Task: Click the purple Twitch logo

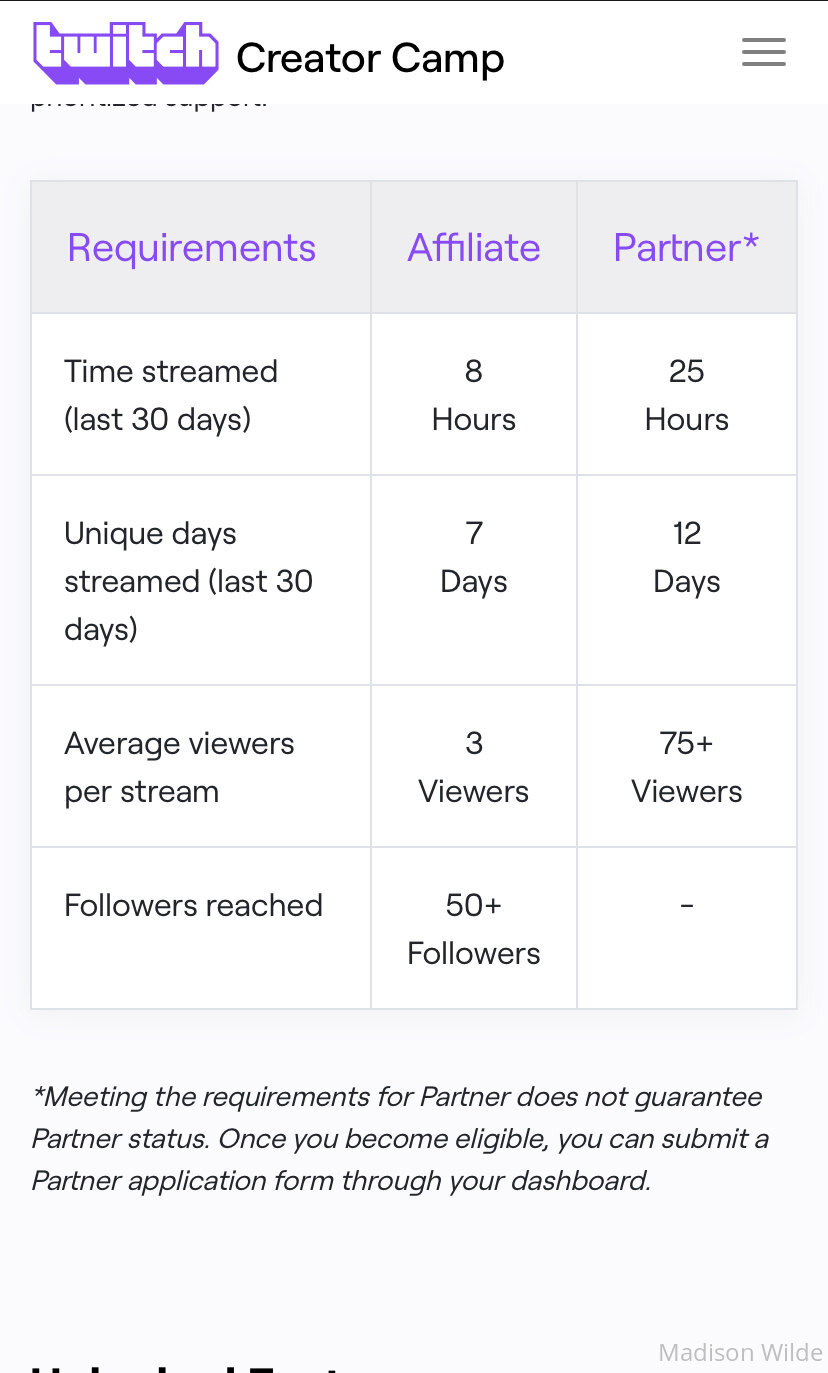Action: pyautogui.click(x=125, y=53)
